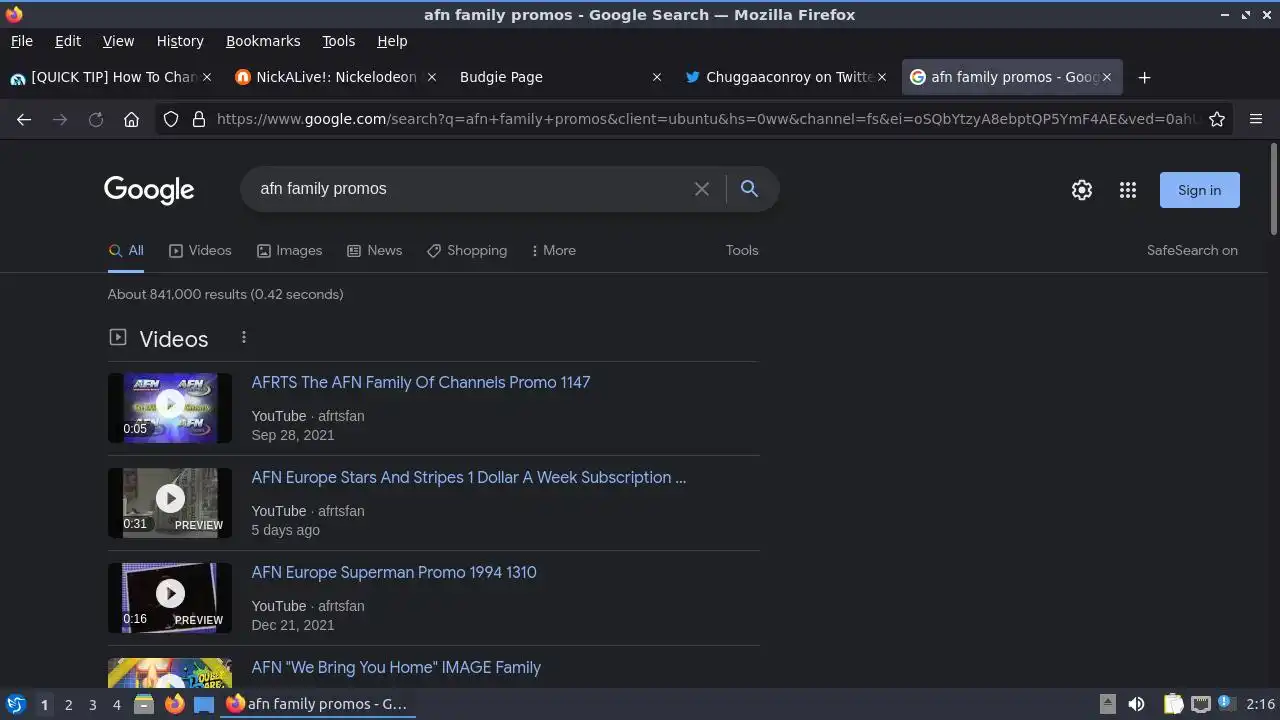This screenshot has width=1280, height=720.
Task: Bookmark this page with the star
Action: 1217,119
